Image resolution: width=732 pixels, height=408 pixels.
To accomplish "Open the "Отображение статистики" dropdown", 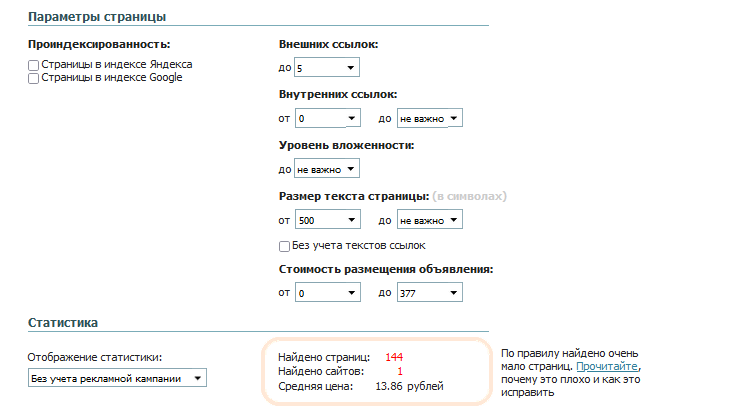I will coord(117,378).
